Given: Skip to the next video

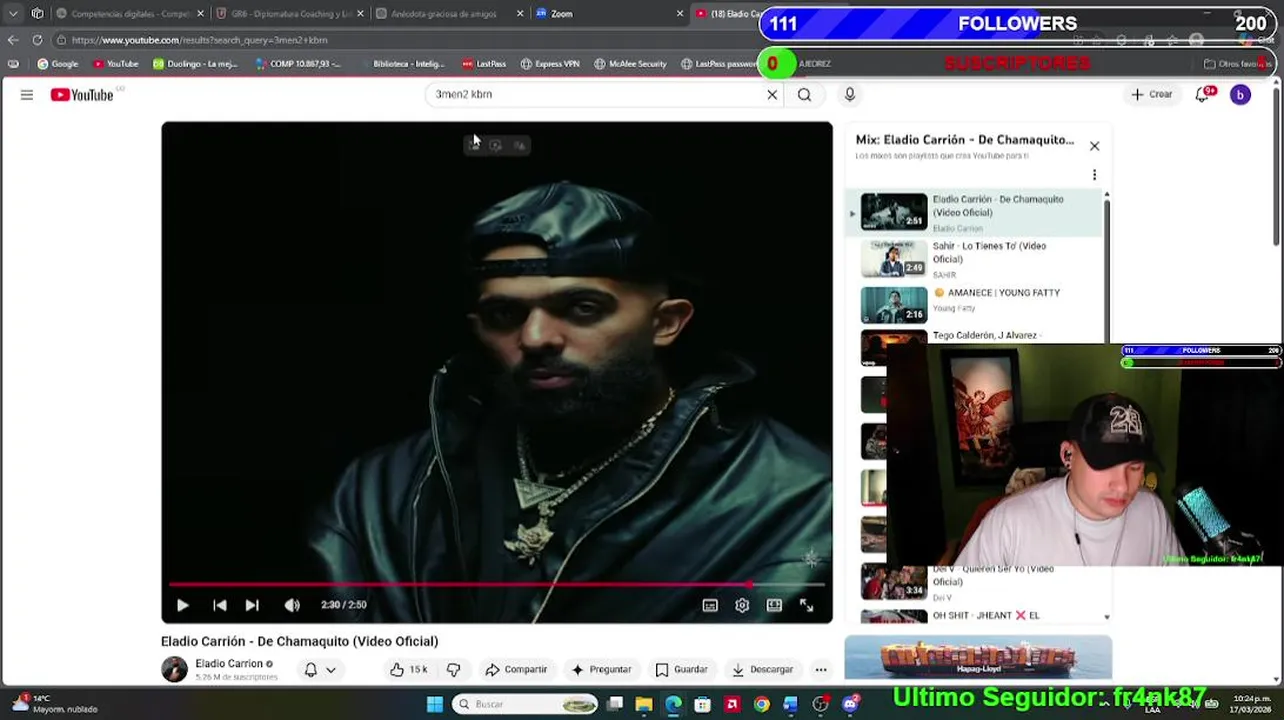Looking at the screenshot, I should point(252,605).
